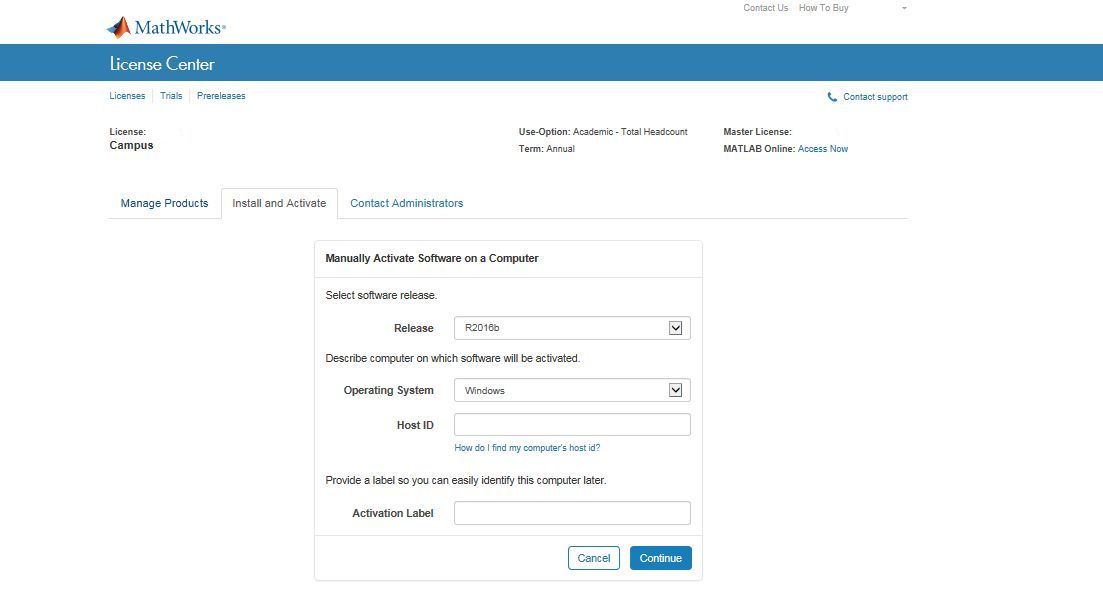Open the Trials link
This screenshot has height=590, width=1103.
pyautogui.click(x=171, y=96)
